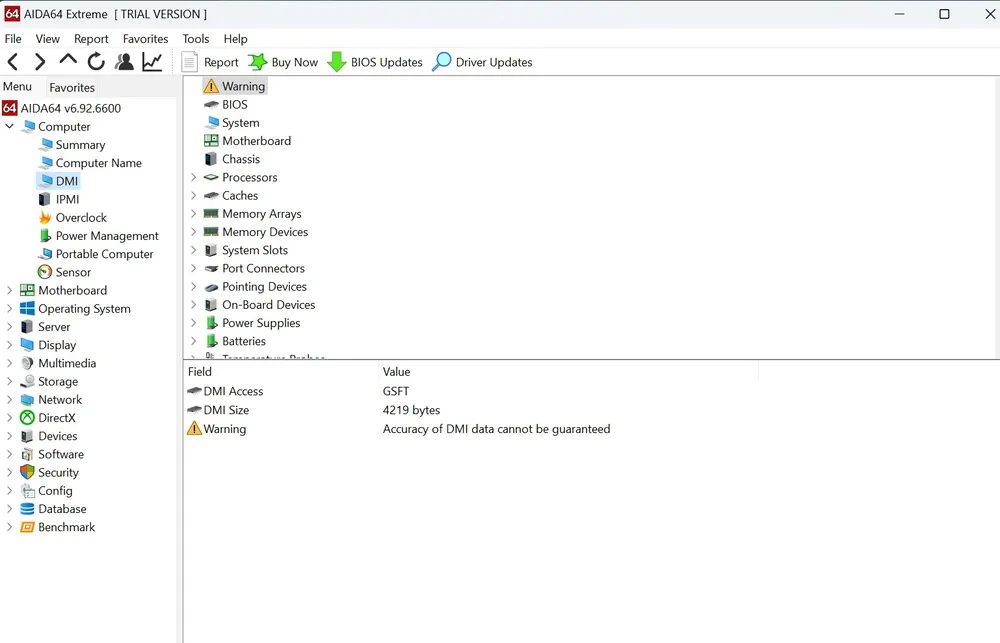Open the sidebar Menu tab
Image resolution: width=1000 pixels, height=643 pixels.
pyautogui.click(x=17, y=87)
